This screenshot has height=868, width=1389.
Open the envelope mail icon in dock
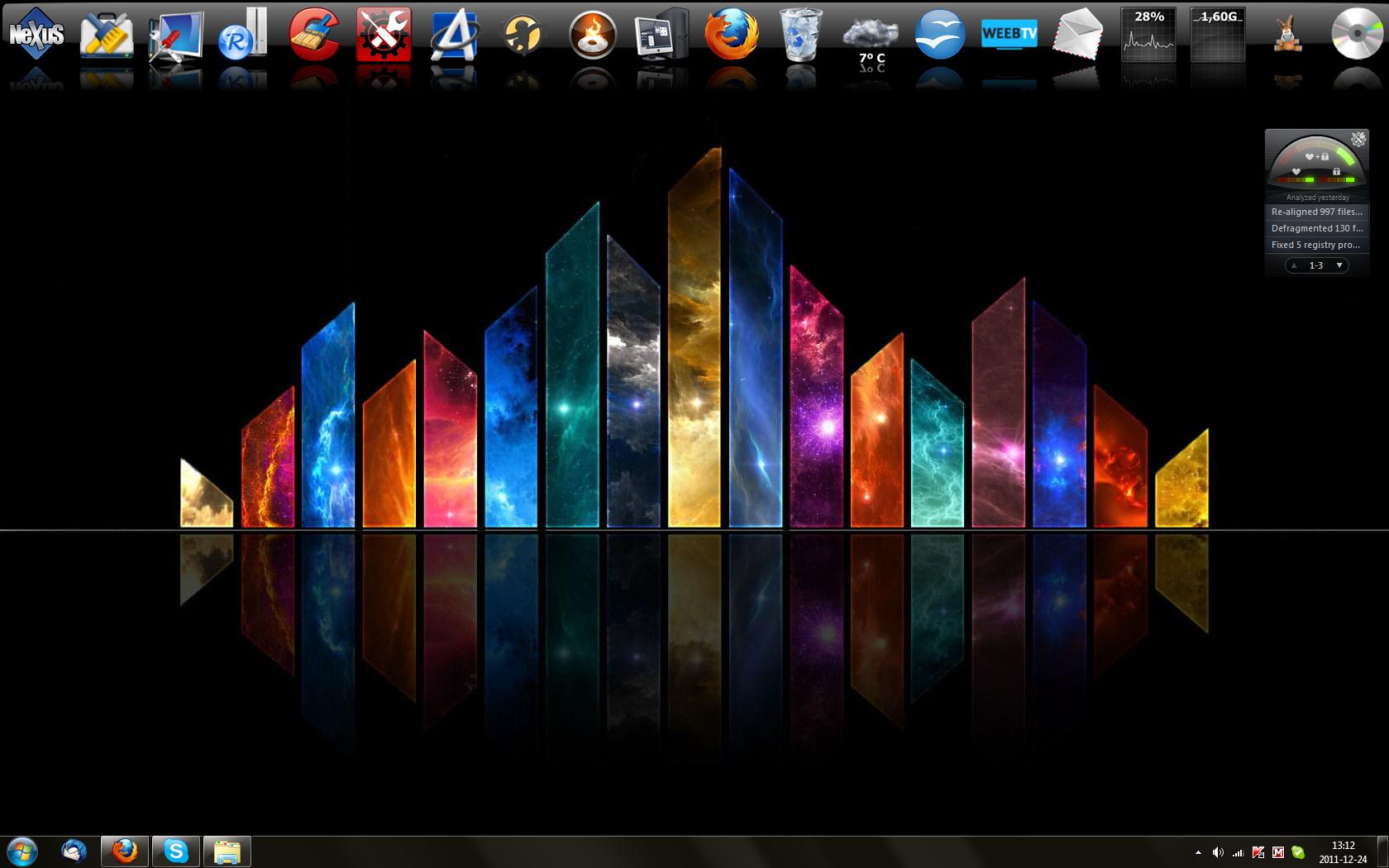coord(1078,34)
